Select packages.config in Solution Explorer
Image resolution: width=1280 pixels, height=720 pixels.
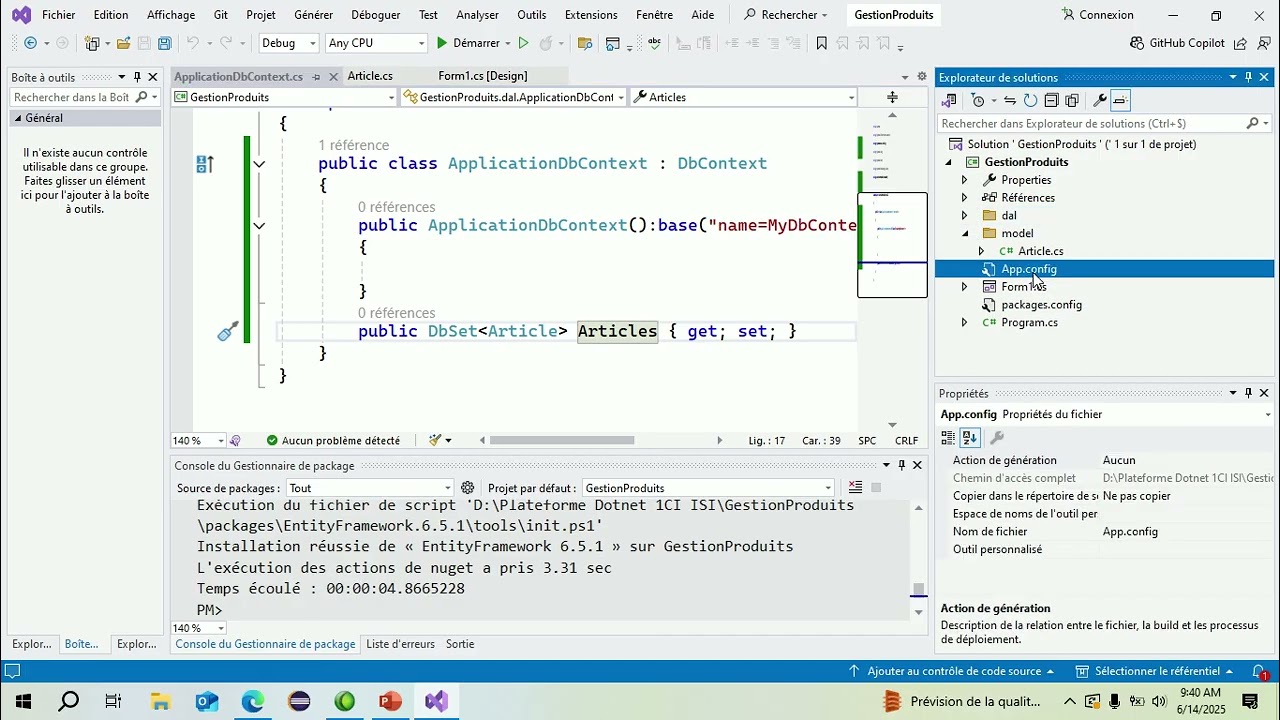pos(1041,305)
